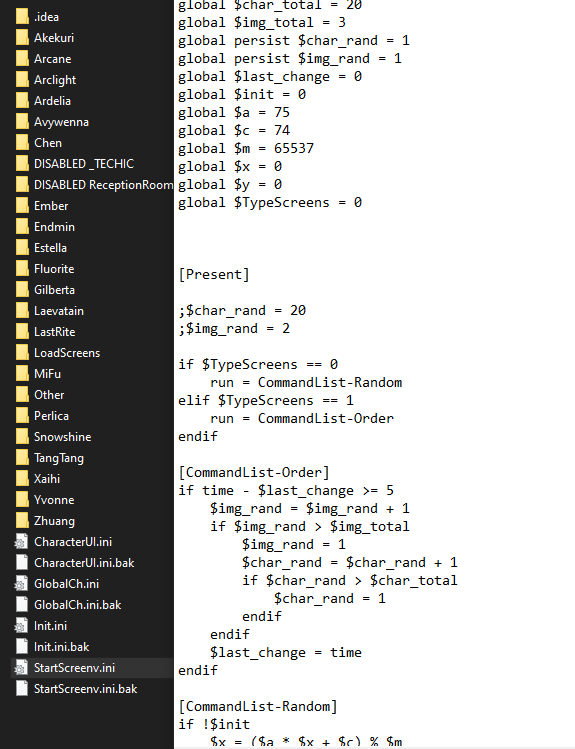Select the Ardelia folder icon

pos(22,101)
